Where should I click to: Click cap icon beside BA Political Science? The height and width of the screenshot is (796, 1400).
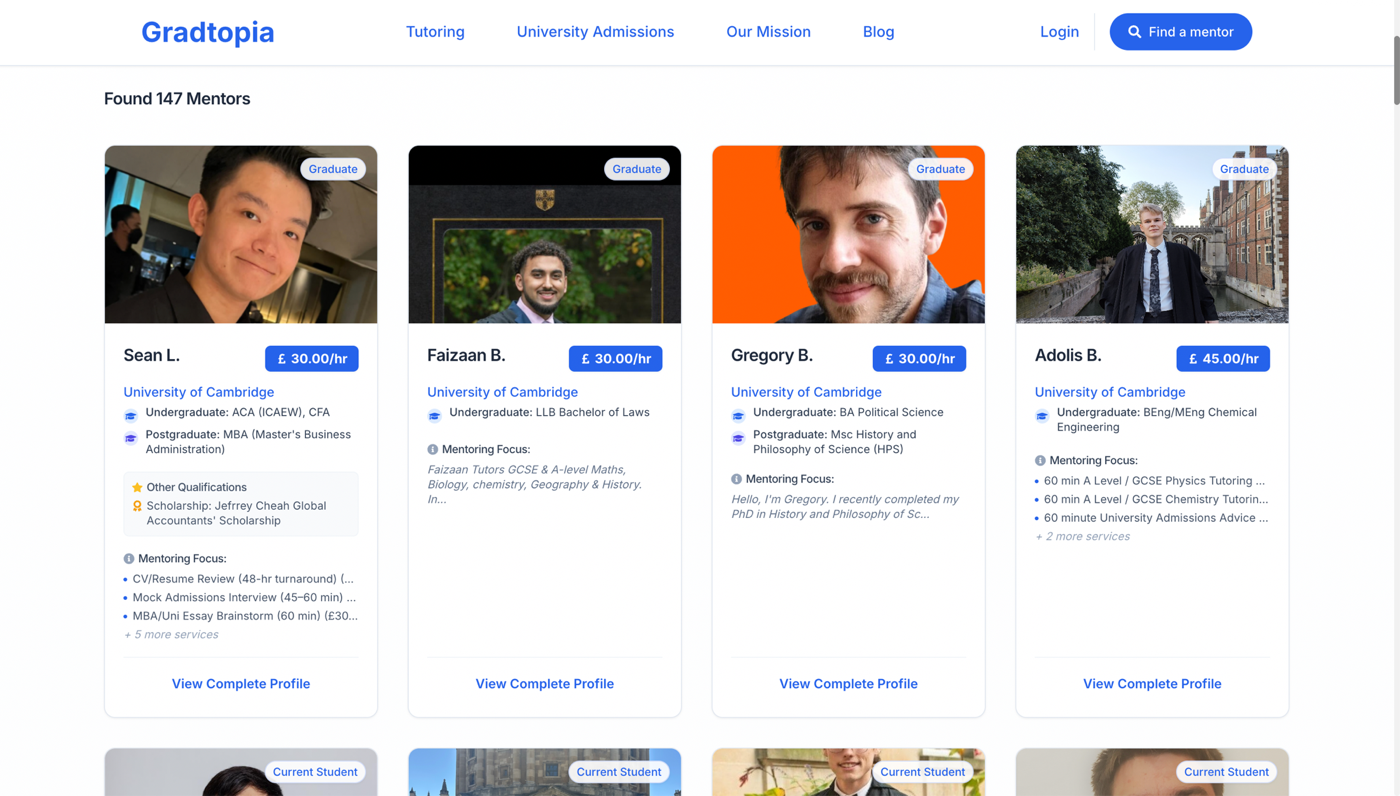pyautogui.click(x=739, y=415)
